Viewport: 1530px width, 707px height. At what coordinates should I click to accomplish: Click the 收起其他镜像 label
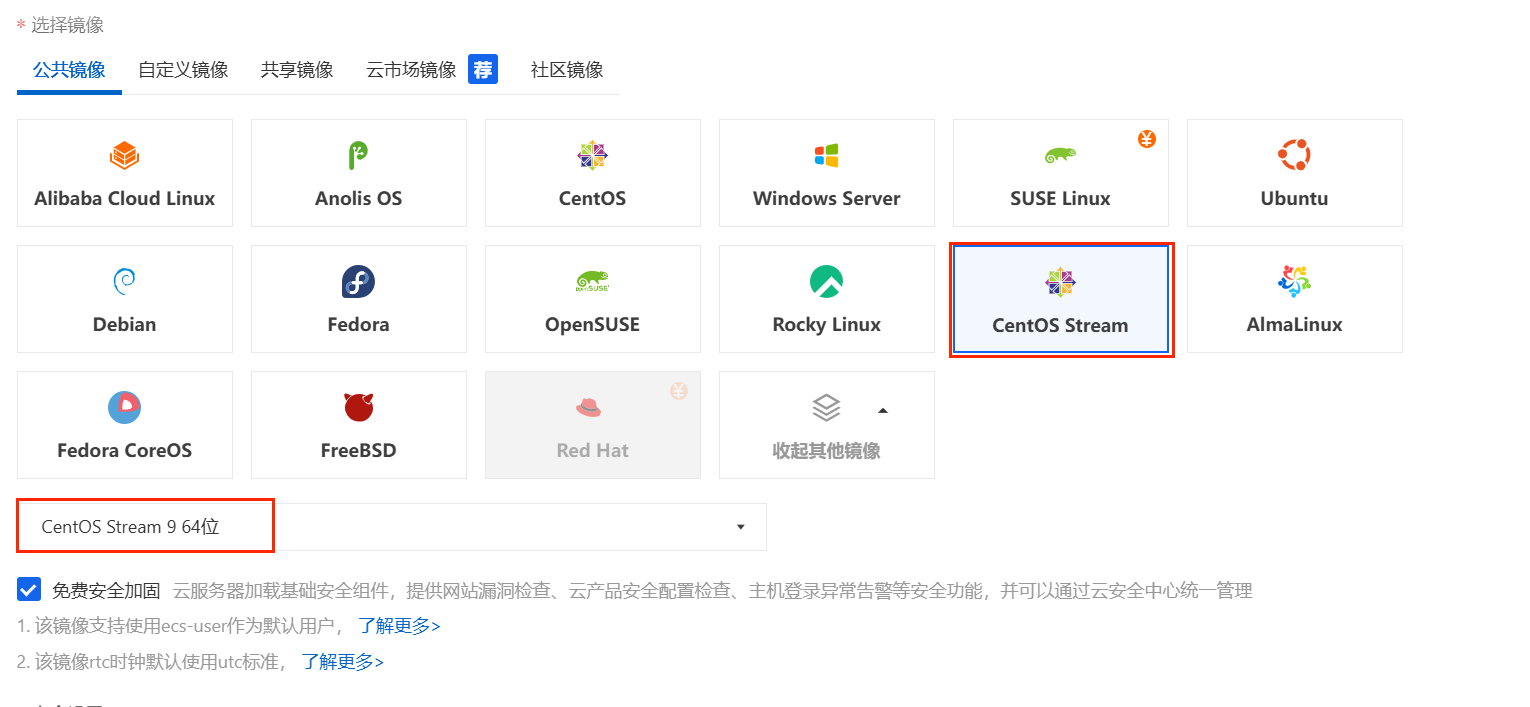826,450
